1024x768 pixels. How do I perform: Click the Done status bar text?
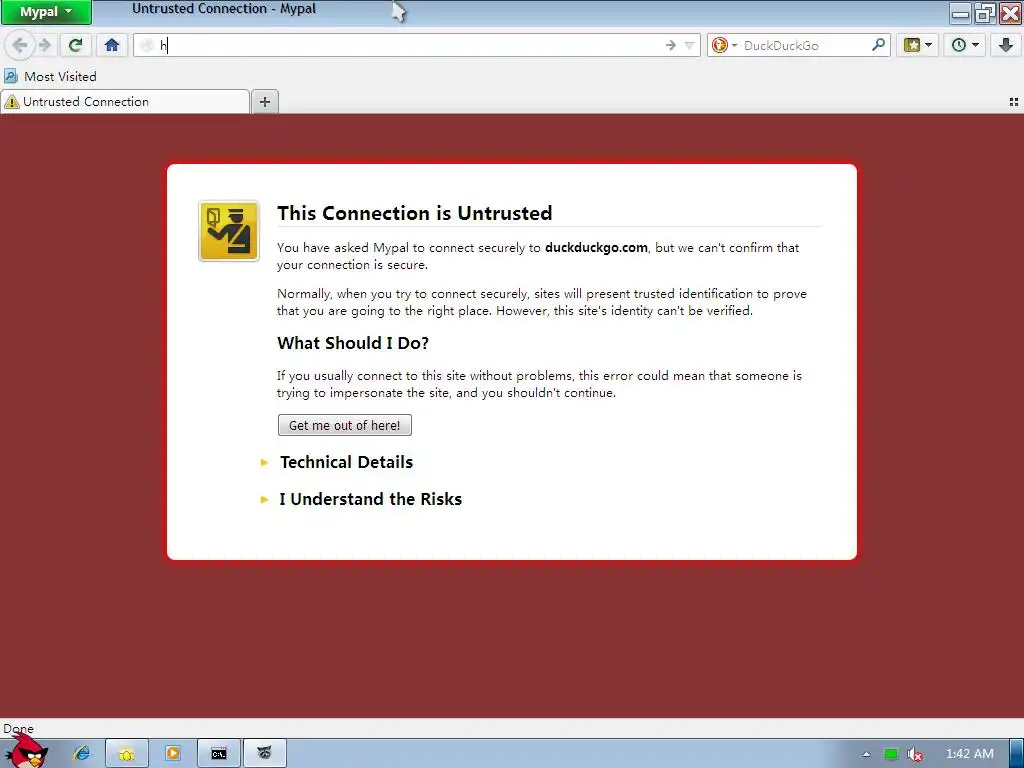[x=18, y=728]
